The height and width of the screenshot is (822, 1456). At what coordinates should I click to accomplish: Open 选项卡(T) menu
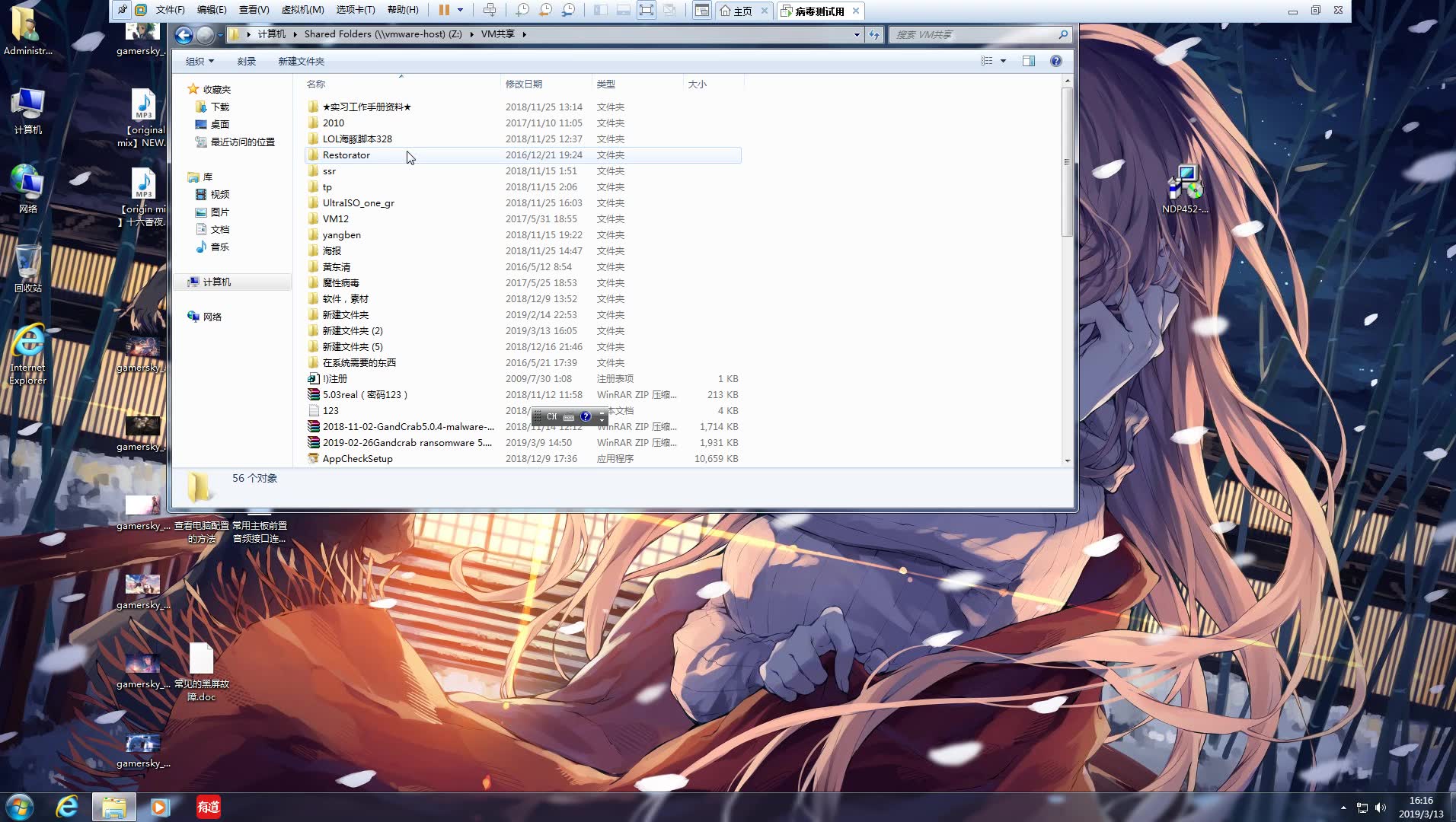[356, 10]
